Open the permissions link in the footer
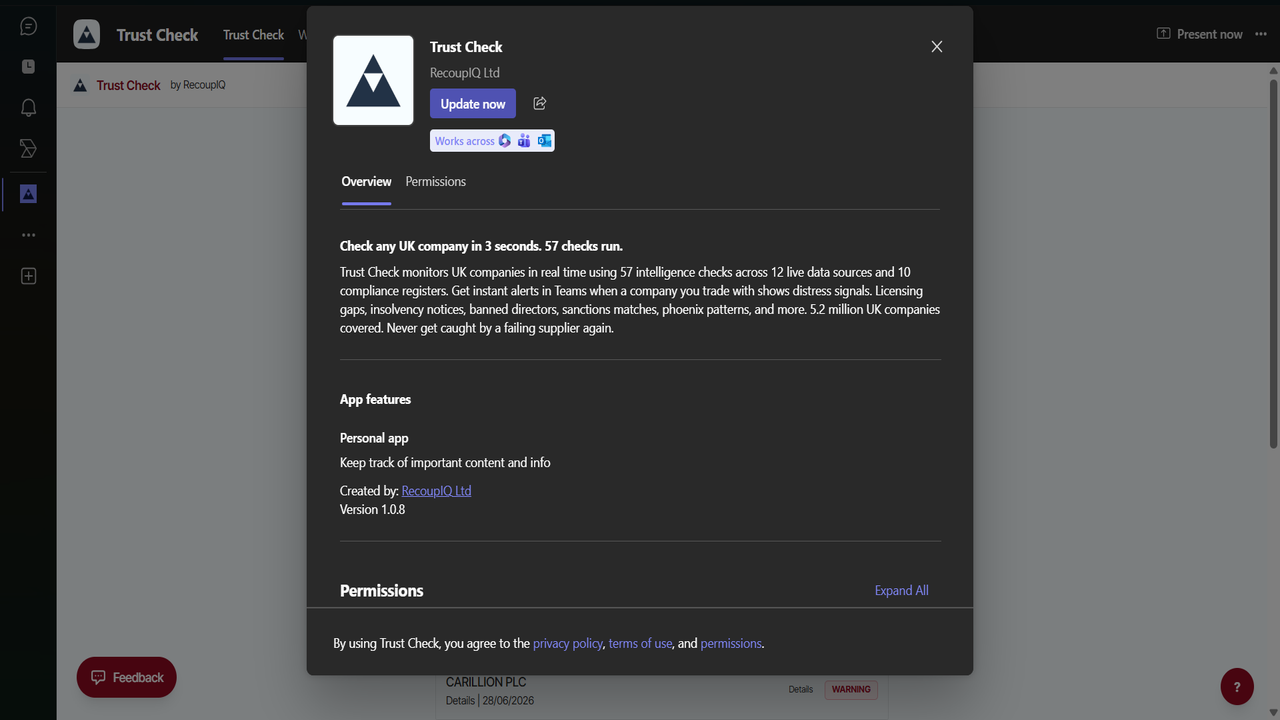1280x720 pixels. point(731,644)
